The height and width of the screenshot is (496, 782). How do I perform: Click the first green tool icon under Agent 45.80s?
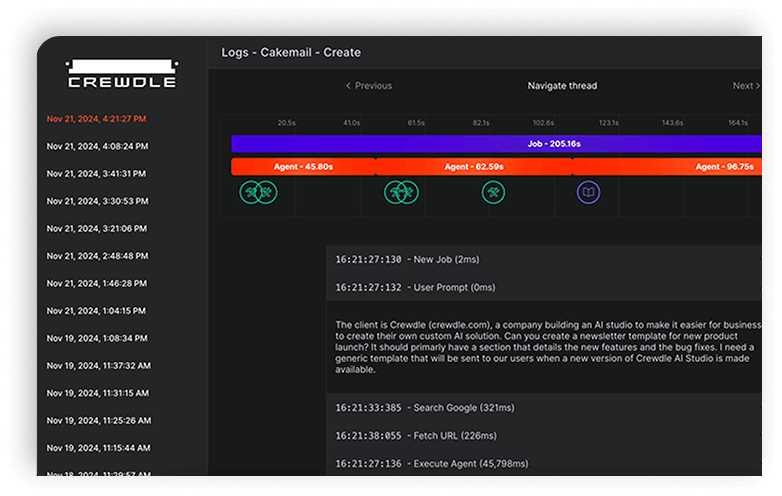(x=252, y=191)
